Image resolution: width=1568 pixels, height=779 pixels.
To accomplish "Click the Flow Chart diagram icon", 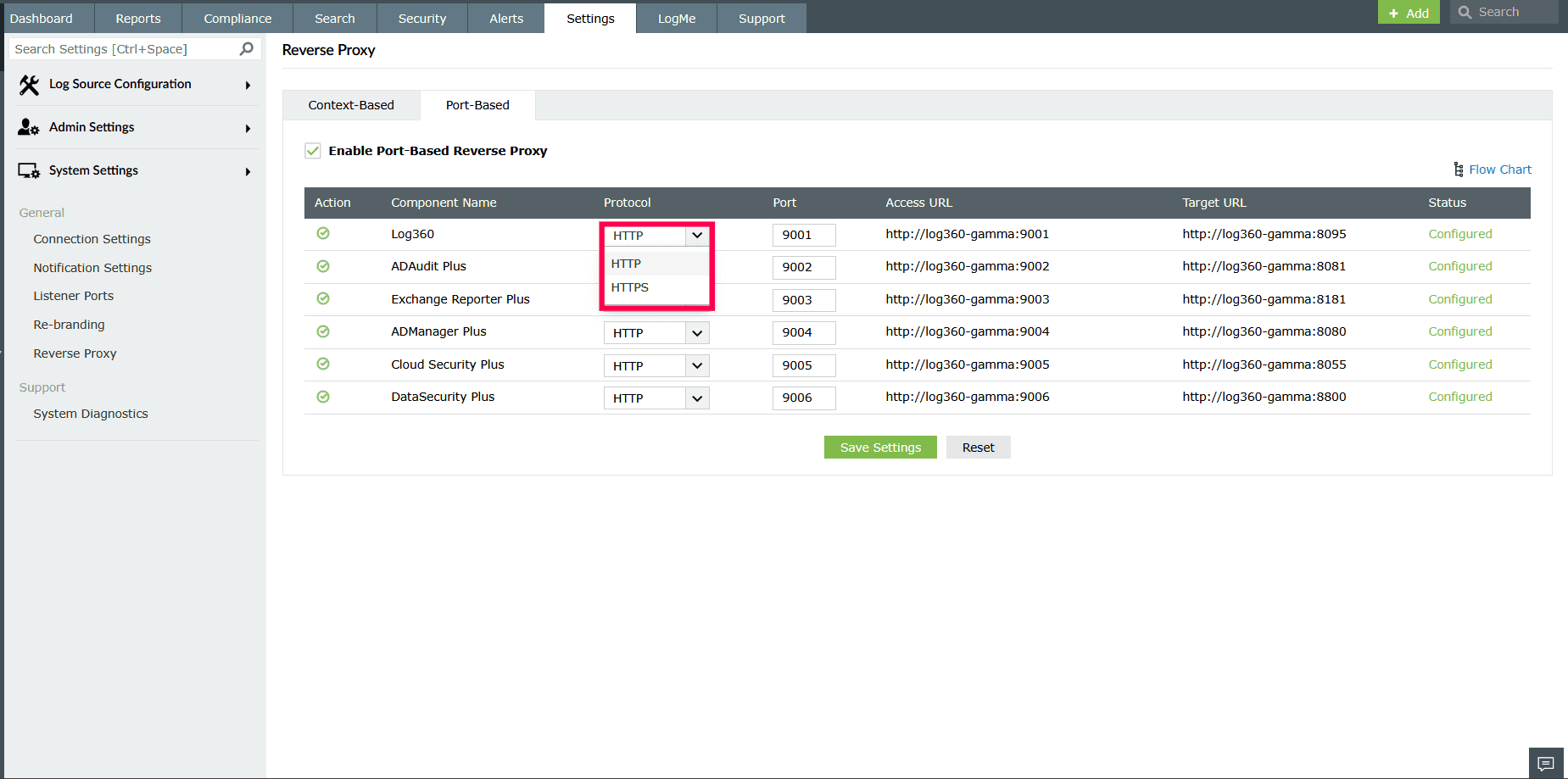I will [x=1459, y=170].
